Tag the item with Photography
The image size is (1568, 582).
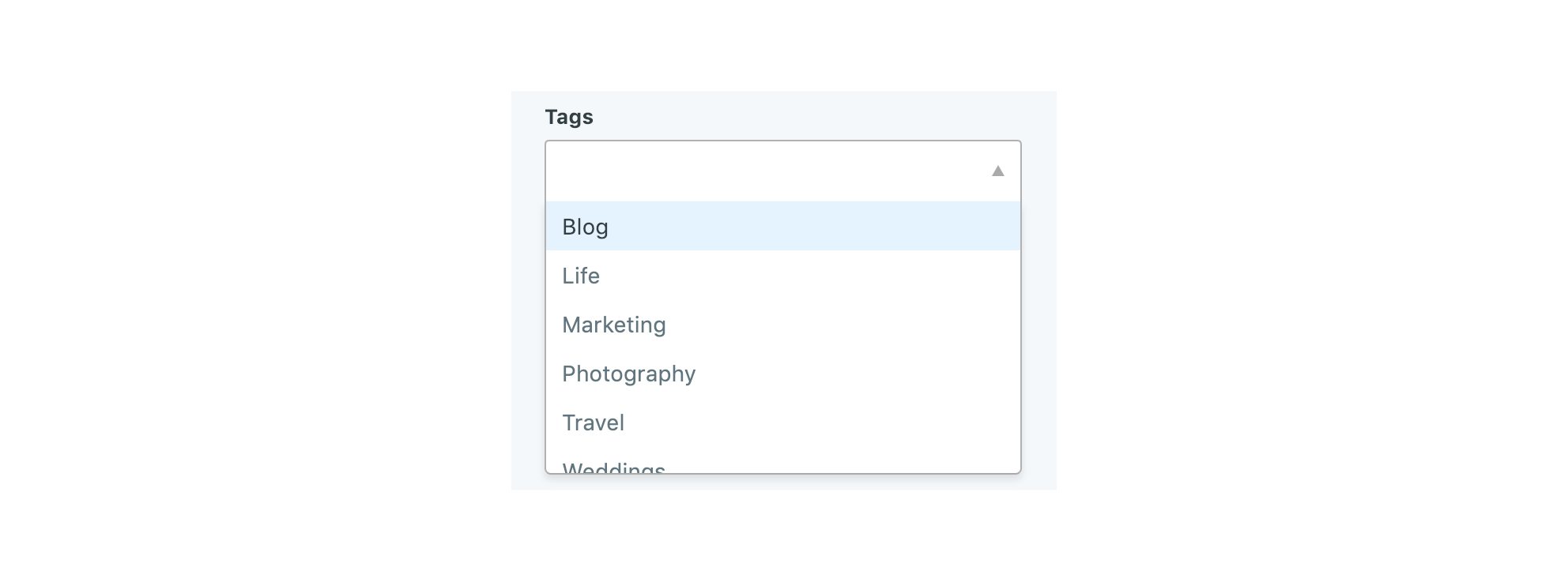tap(628, 374)
